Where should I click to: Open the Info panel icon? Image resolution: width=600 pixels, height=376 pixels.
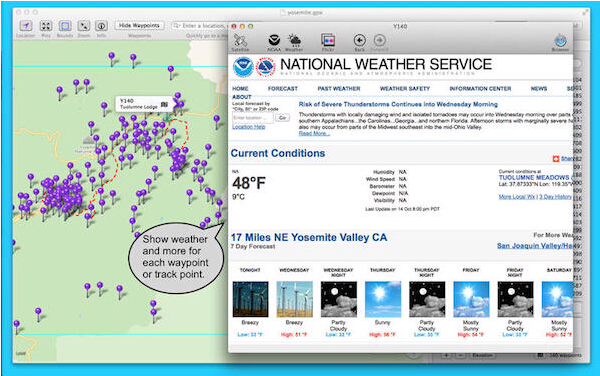(101, 26)
